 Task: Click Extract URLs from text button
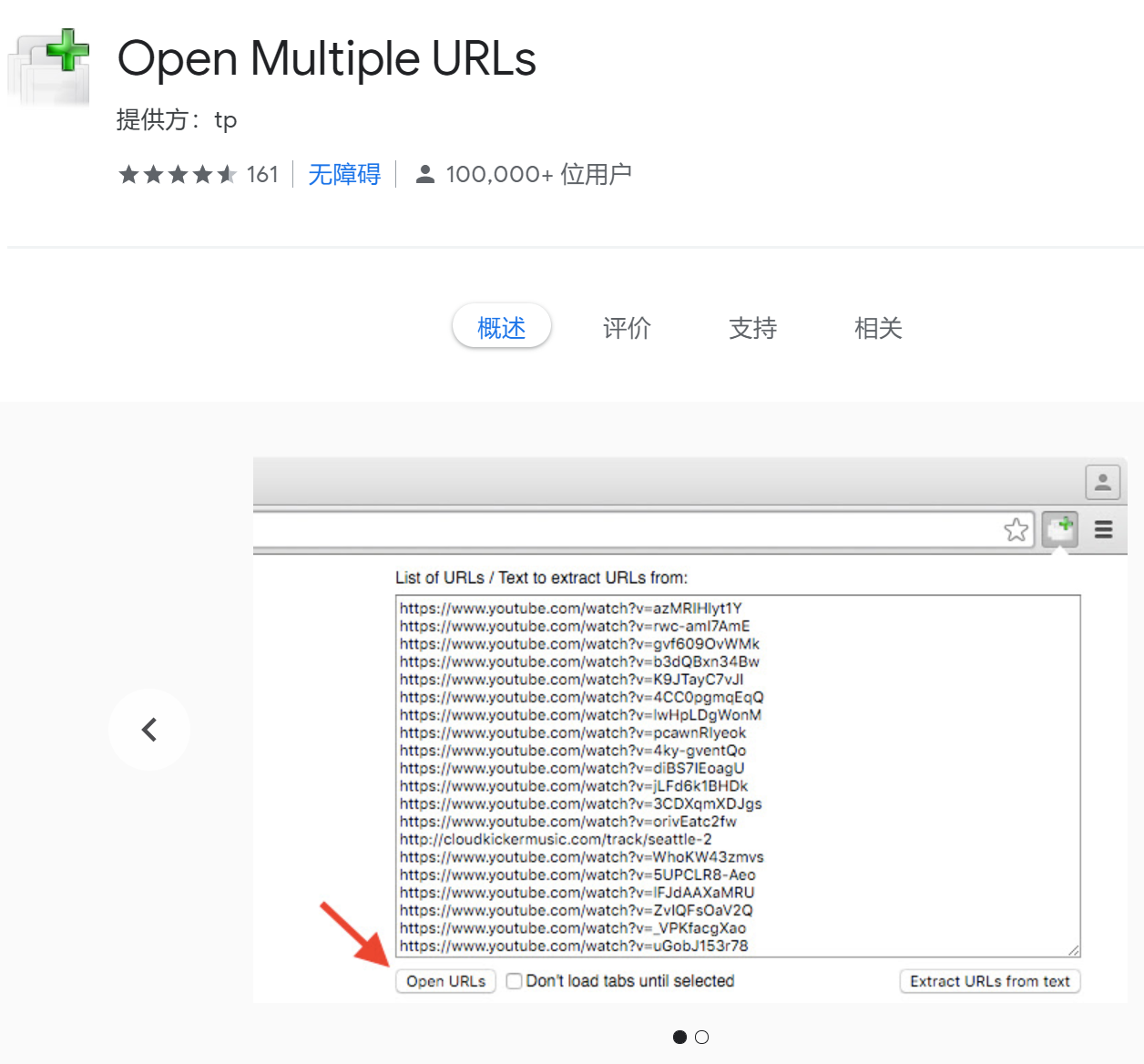pyautogui.click(x=990, y=981)
